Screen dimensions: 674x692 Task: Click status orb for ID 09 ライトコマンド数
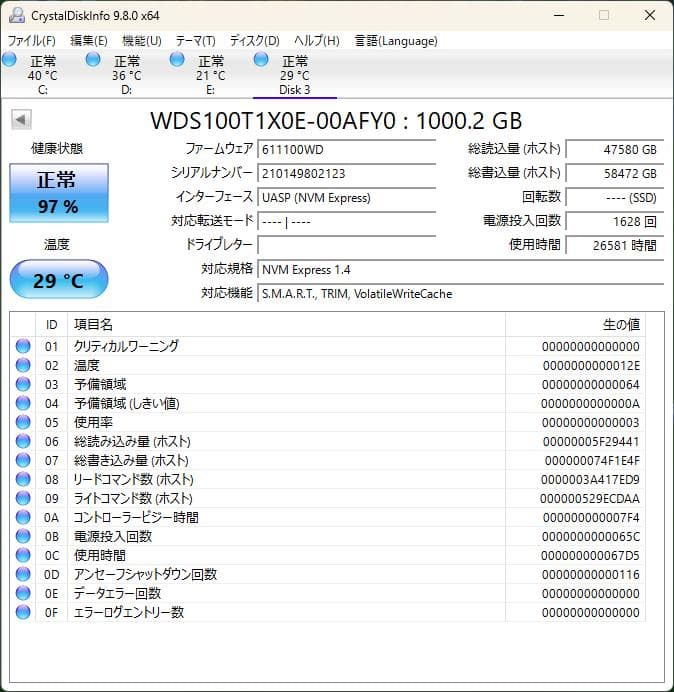click(x=23, y=498)
